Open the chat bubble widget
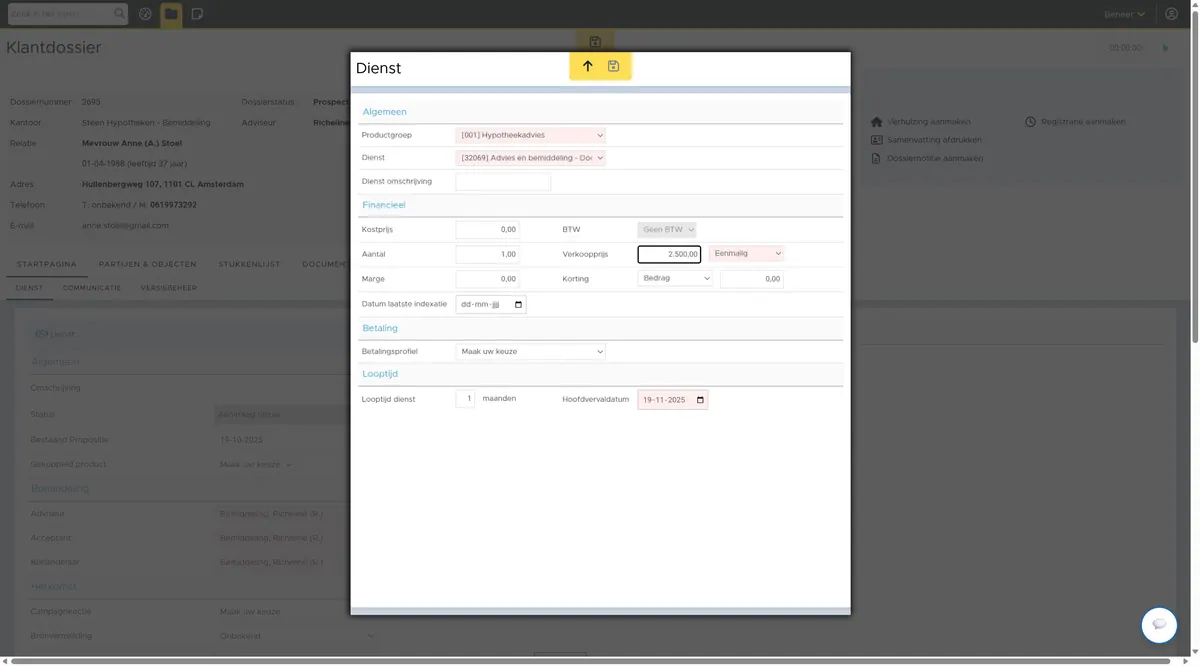Viewport: 1200px width, 666px height. coord(1159,624)
